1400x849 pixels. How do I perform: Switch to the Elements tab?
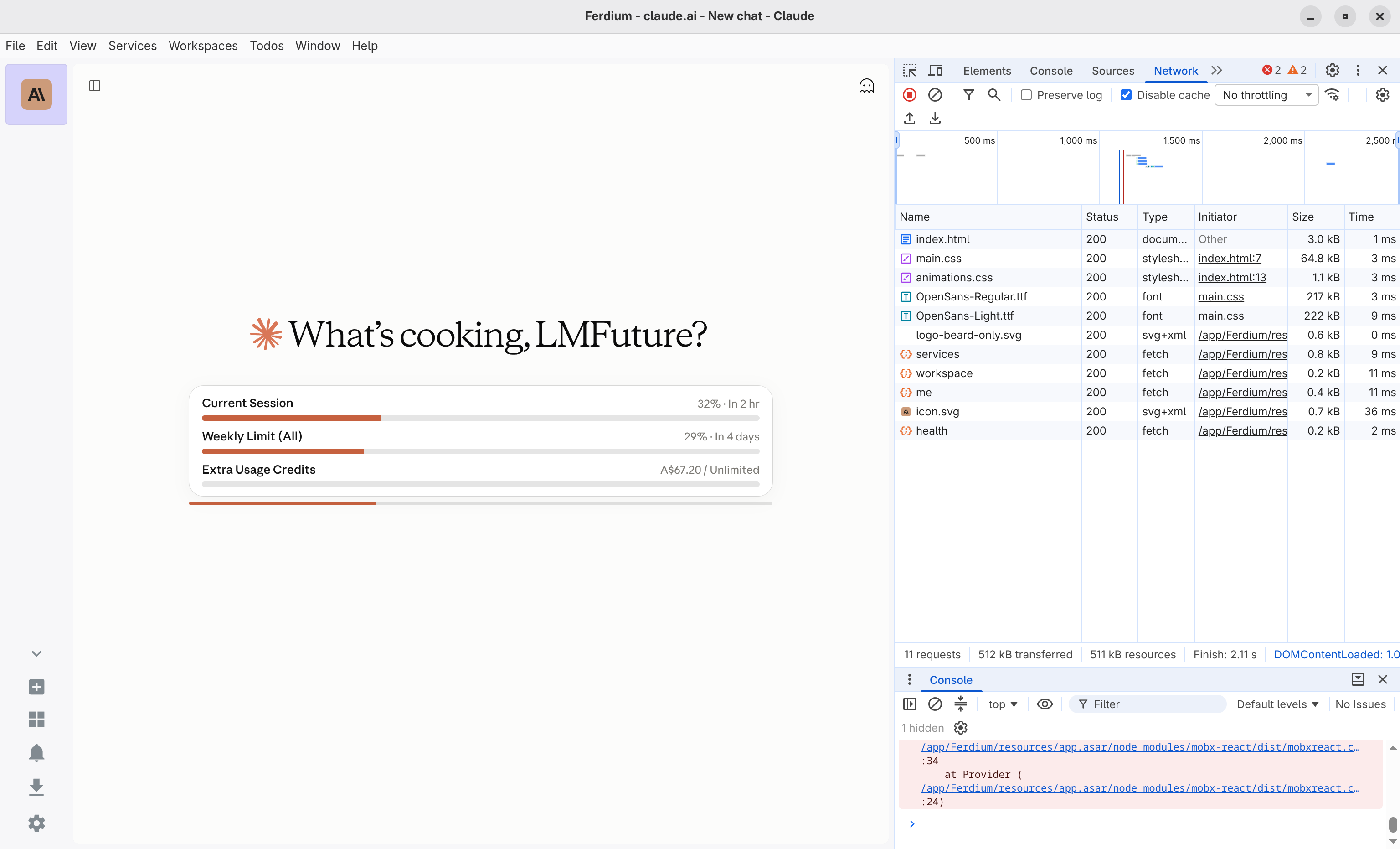point(987,71)
